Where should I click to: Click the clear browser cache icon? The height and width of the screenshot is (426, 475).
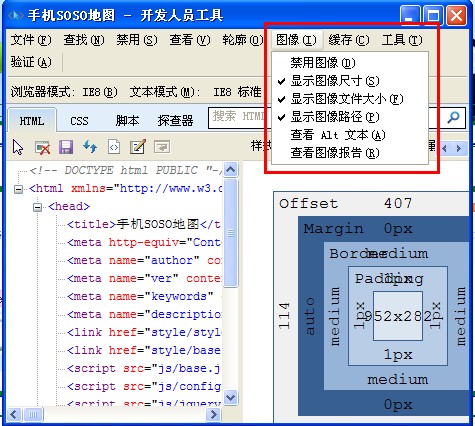pos(42,147)
